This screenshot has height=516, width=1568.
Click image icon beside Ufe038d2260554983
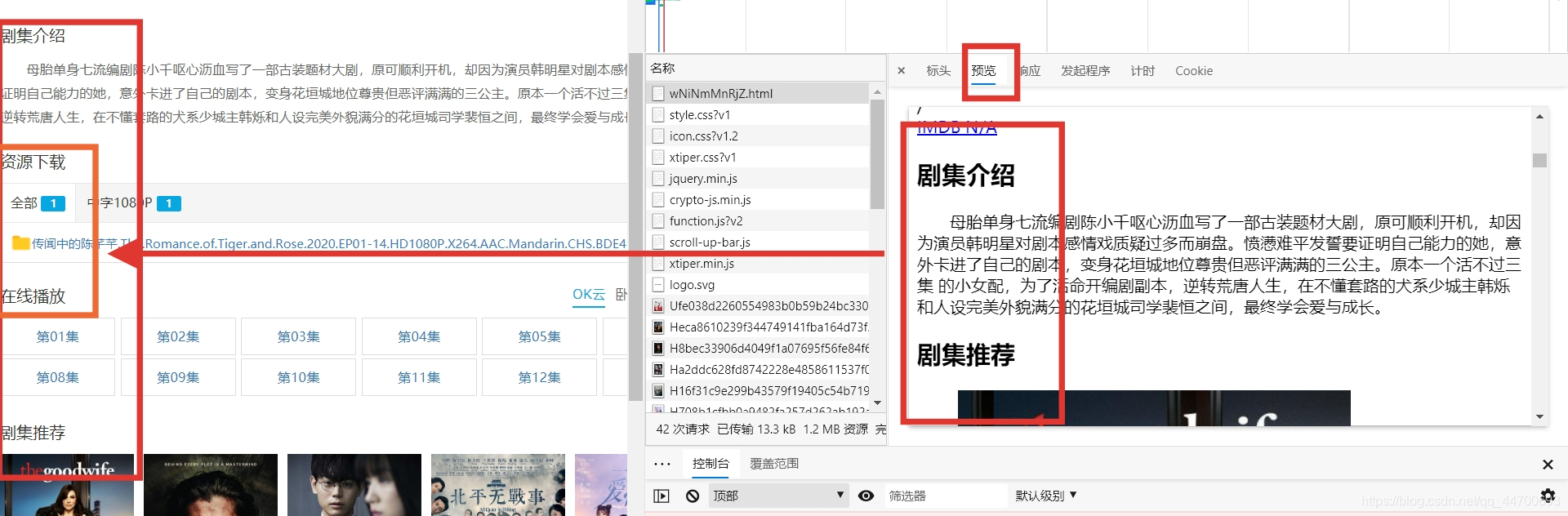click(658, 305)
